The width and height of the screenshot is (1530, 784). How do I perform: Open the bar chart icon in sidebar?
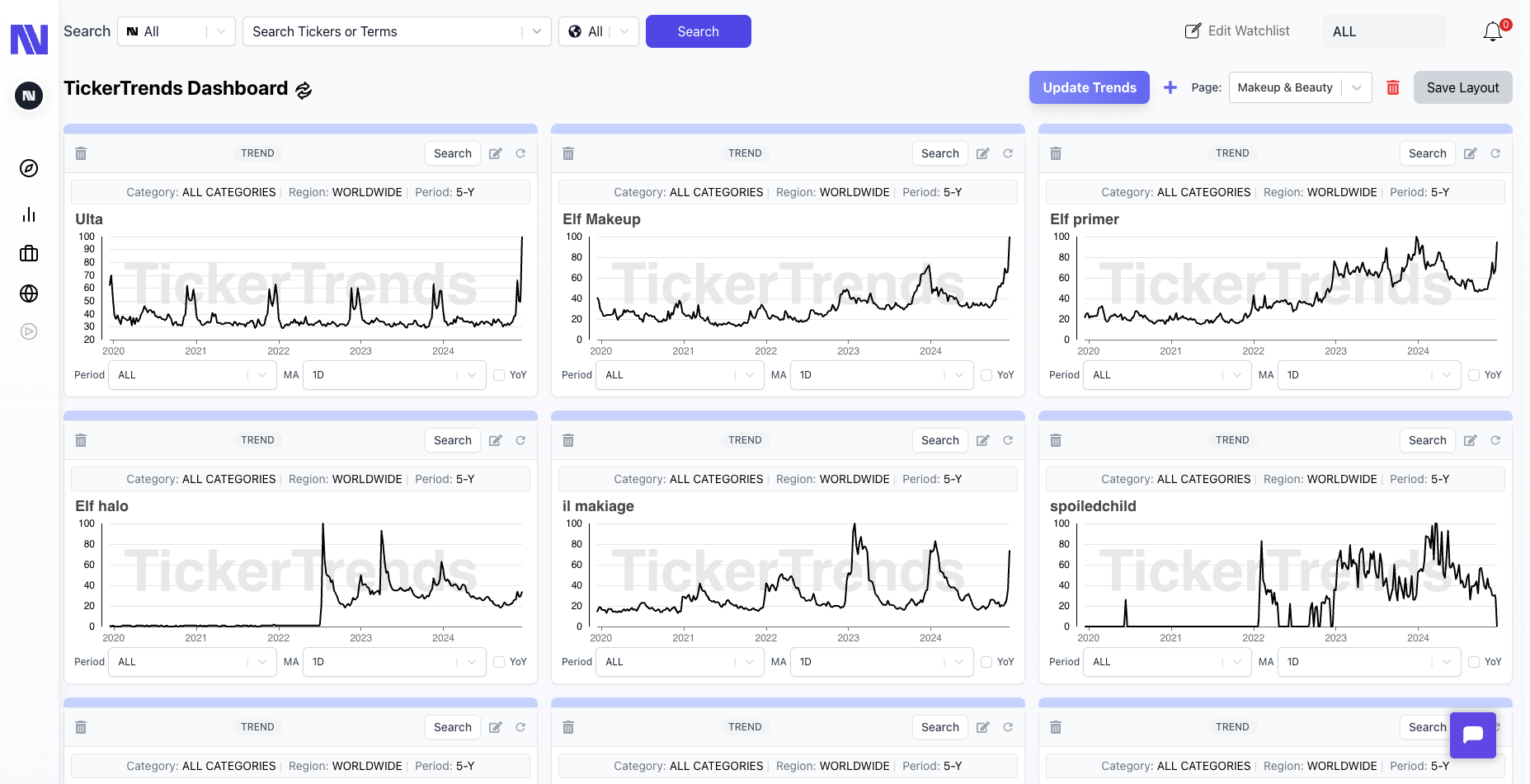click(x=29, y=214)
